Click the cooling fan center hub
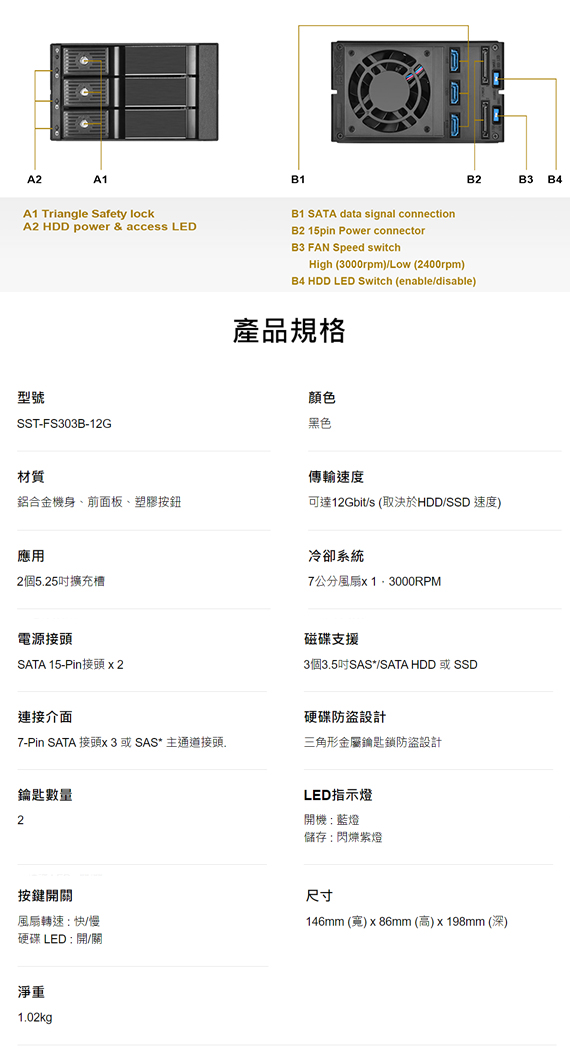The width and height of the screenshot is (570, 1048). 390,92
